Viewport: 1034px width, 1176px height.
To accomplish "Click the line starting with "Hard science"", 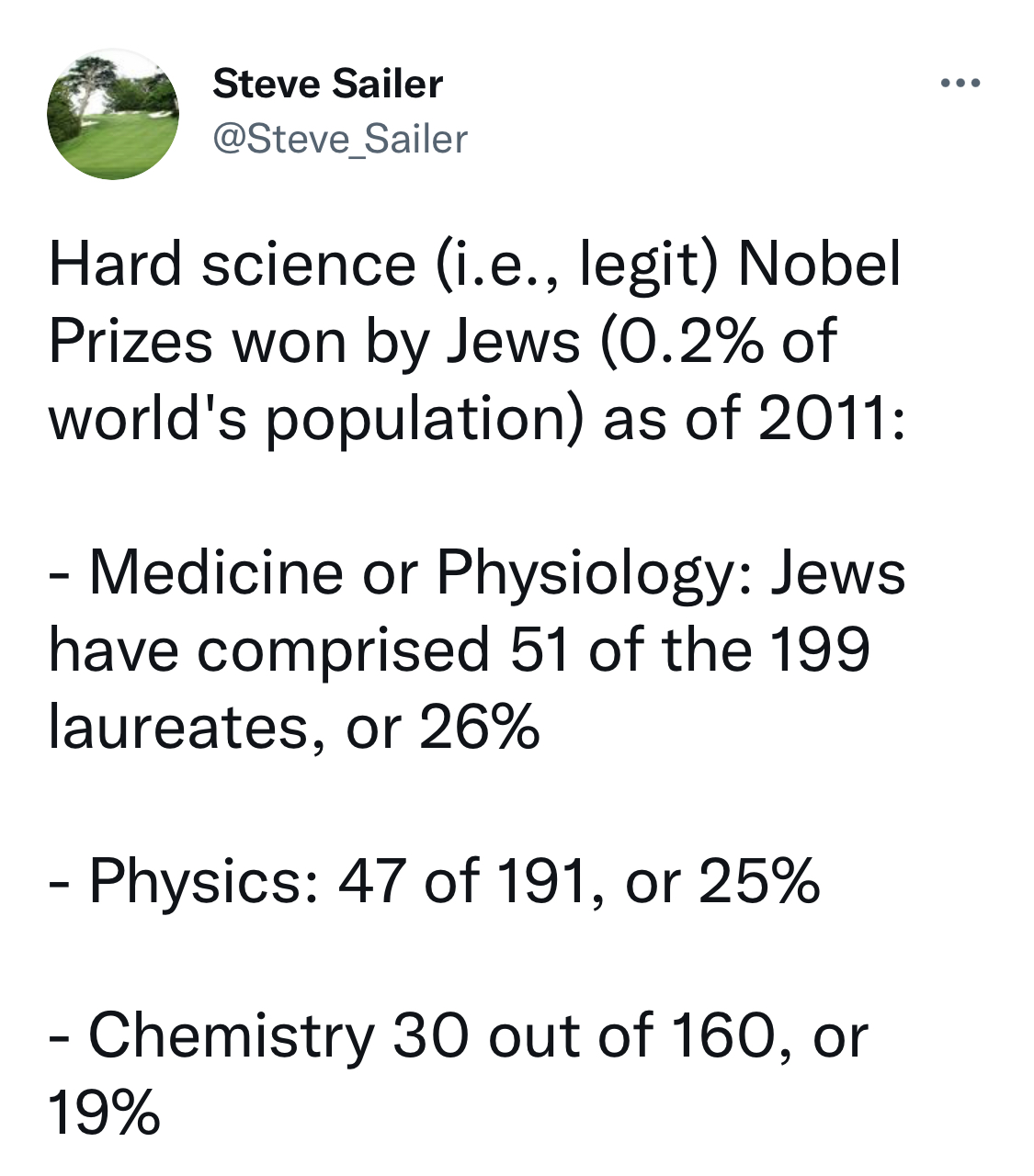I will click(474, 266).
